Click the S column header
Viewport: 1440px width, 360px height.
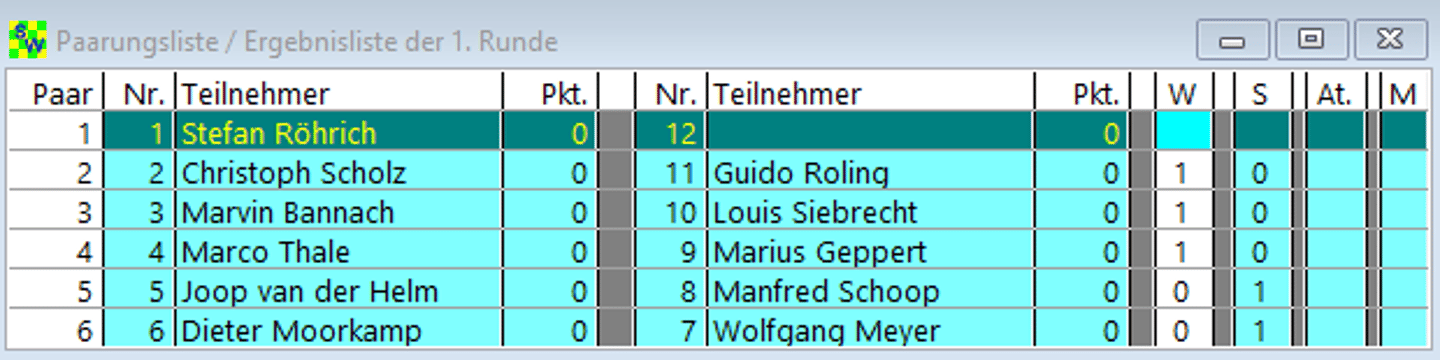click(x=1260, y=93)
